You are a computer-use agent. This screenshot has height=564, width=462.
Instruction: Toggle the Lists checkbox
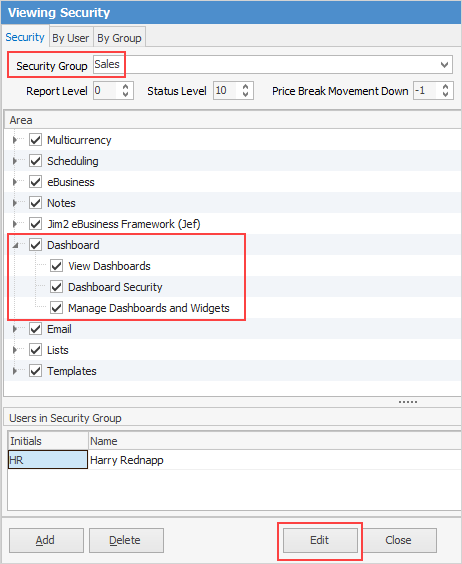click(x=35, y=350)
